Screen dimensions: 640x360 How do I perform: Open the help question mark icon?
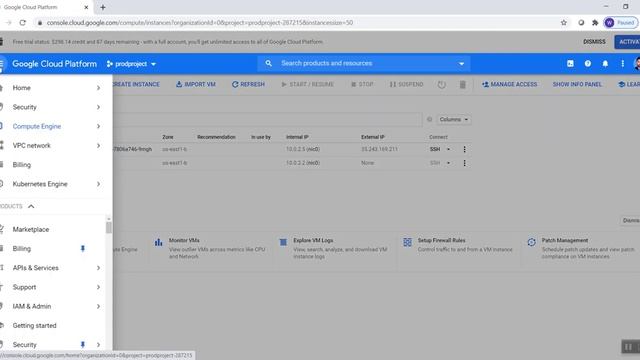(x=587, y=64)
